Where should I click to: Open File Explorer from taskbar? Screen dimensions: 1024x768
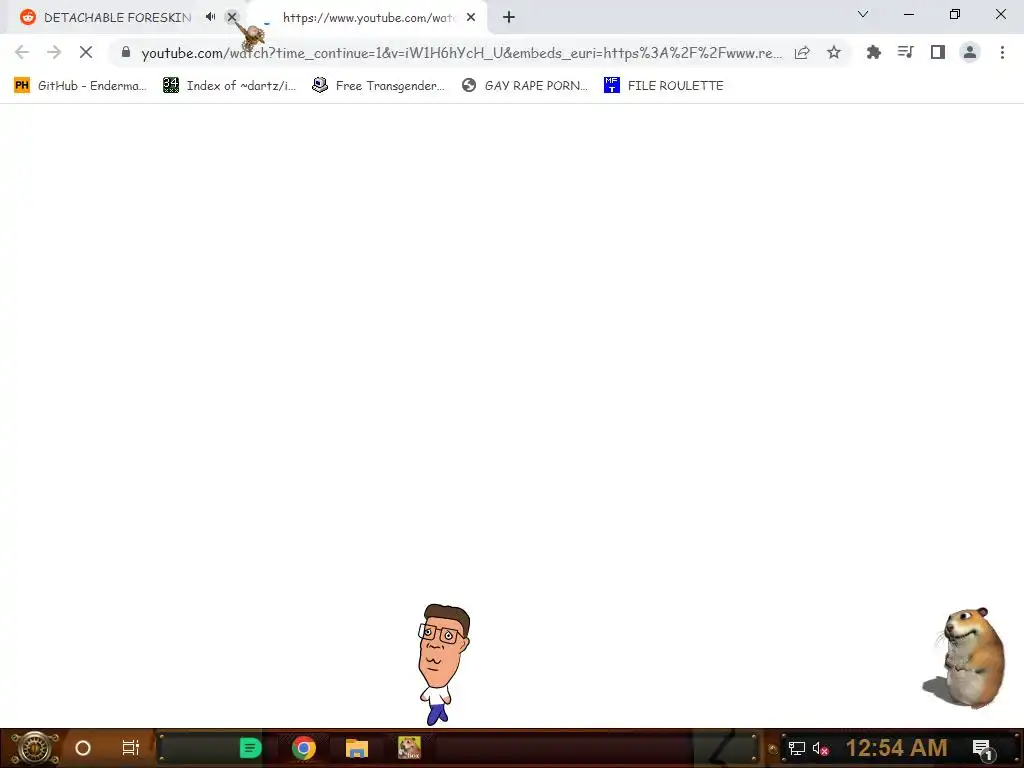(x=357, y=748)
